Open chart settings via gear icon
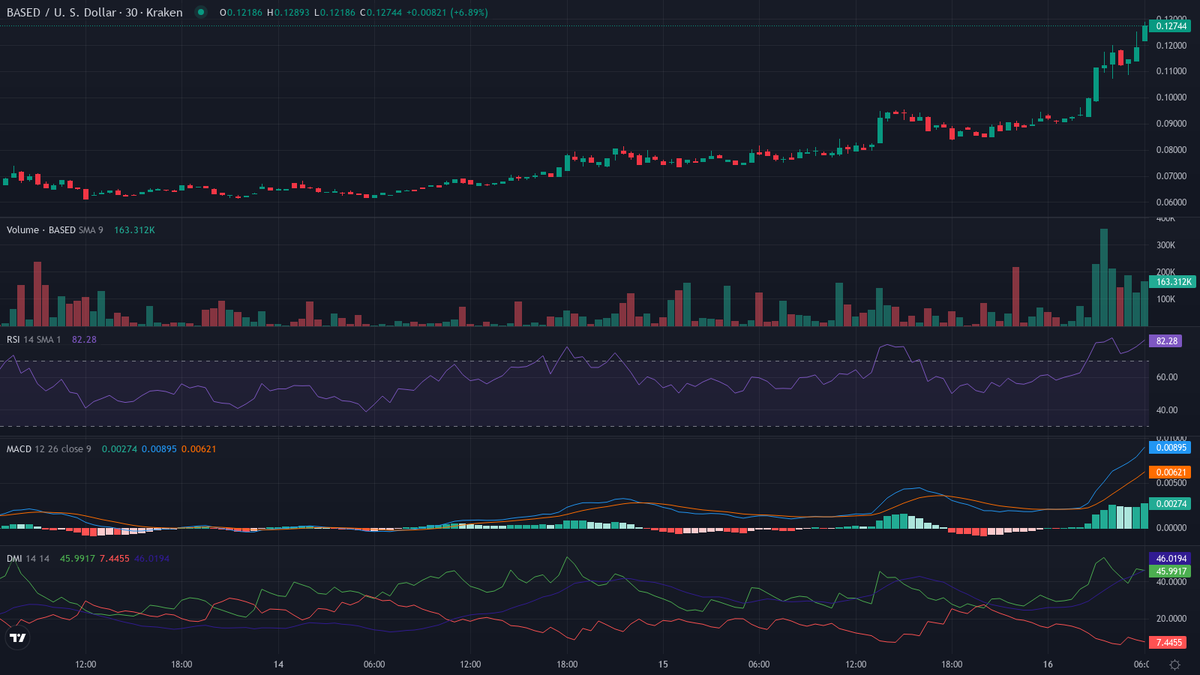This screenshot has height=675, width=1200. click(x=1174, y=664)
